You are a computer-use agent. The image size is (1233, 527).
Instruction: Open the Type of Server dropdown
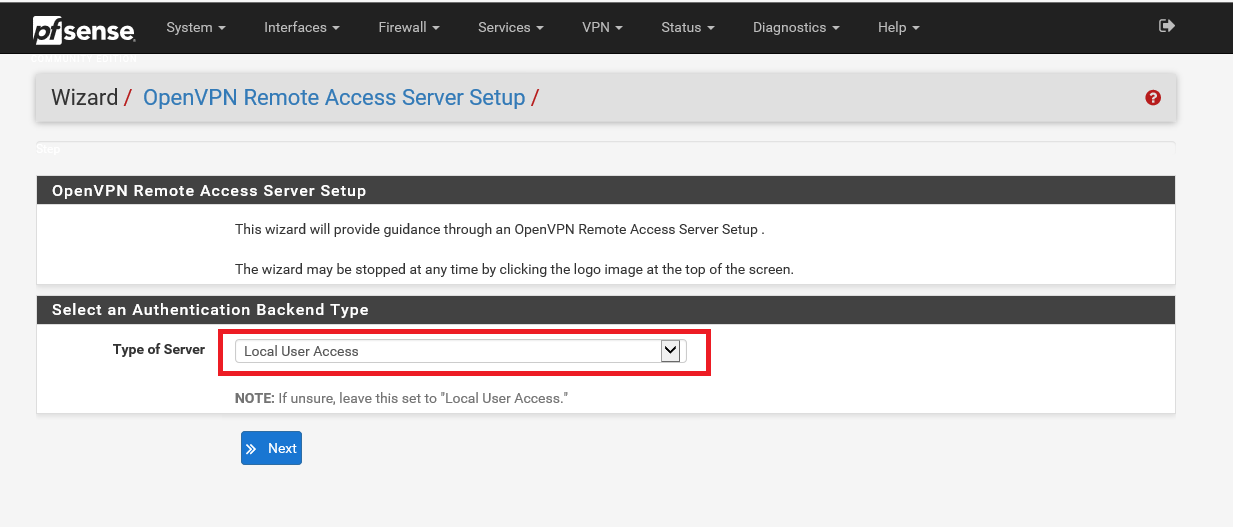460,351
